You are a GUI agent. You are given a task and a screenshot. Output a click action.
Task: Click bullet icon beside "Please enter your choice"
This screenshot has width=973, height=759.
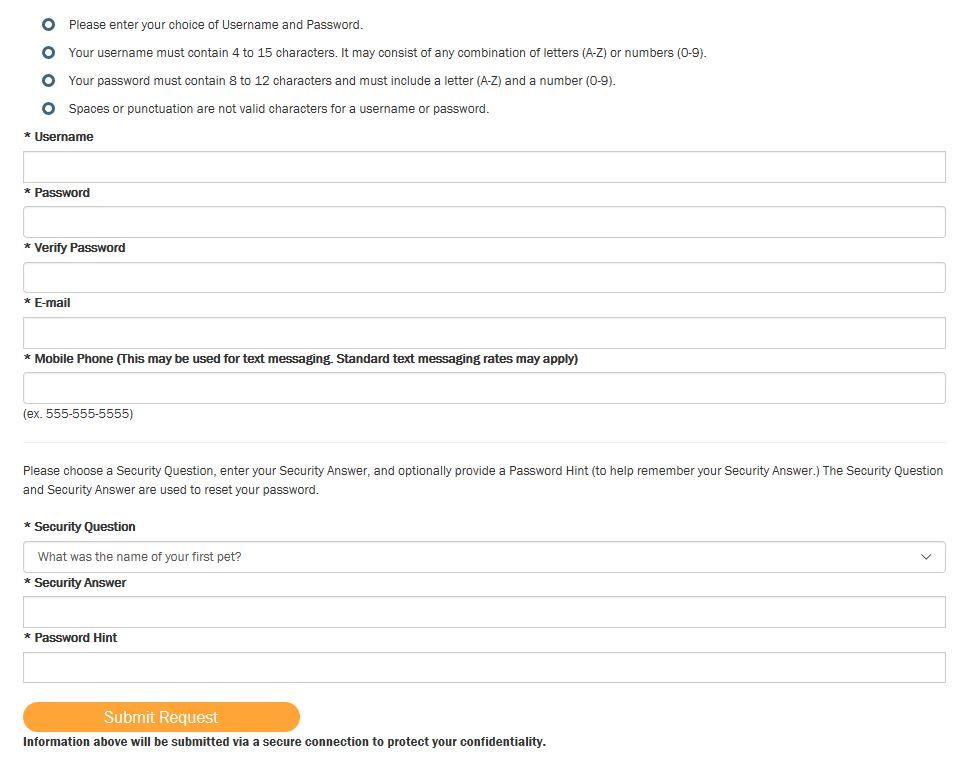[x=48, y=24]
